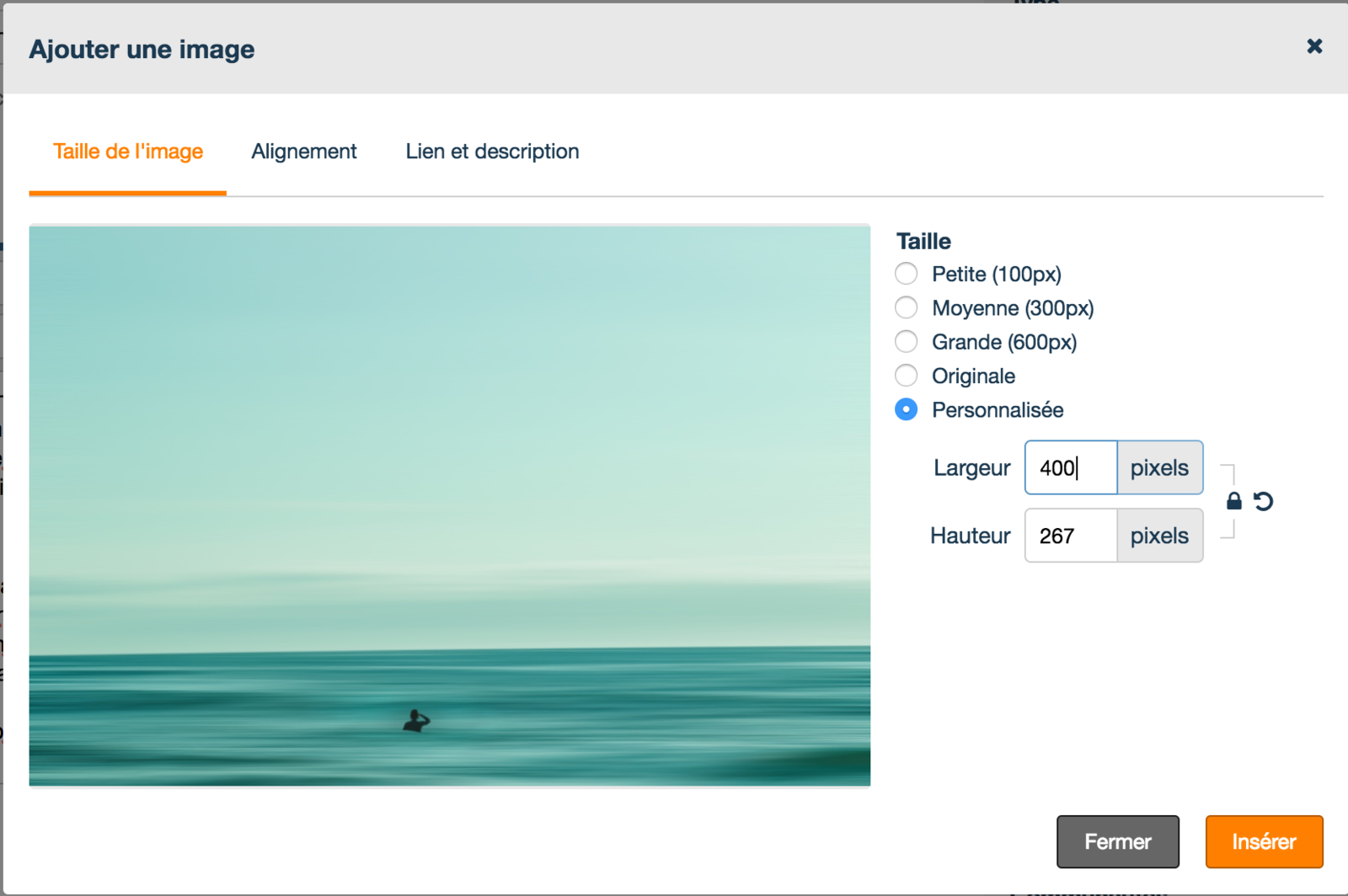1348x896 pixels.
Task: Click into the Hauteur height field
Action: pyautogui.click(x=1070, y=536)
